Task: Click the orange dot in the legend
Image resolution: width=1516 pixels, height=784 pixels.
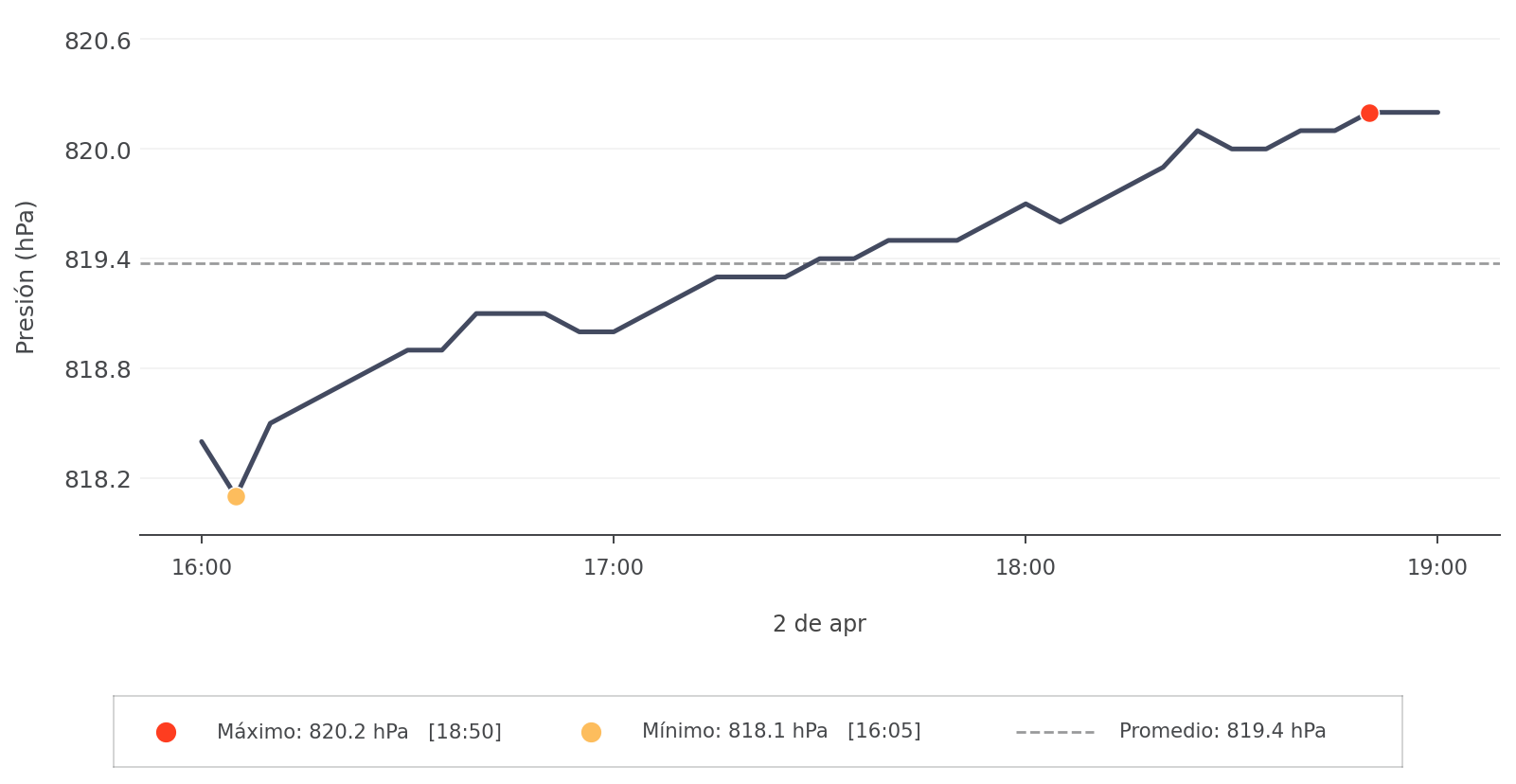Action: pos(591,732)
